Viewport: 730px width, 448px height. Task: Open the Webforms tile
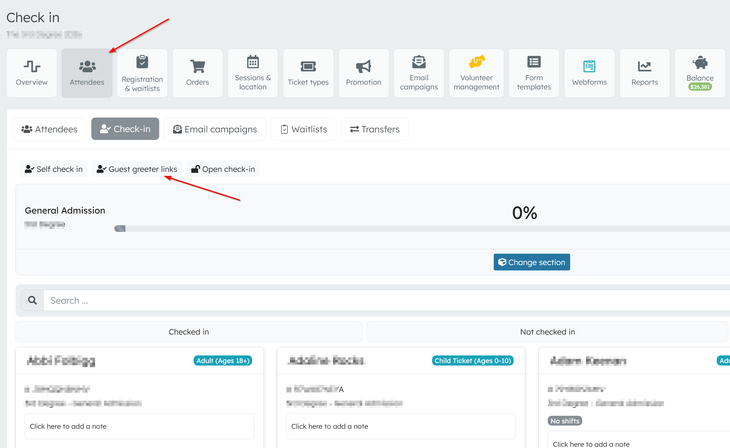[589, 73]
